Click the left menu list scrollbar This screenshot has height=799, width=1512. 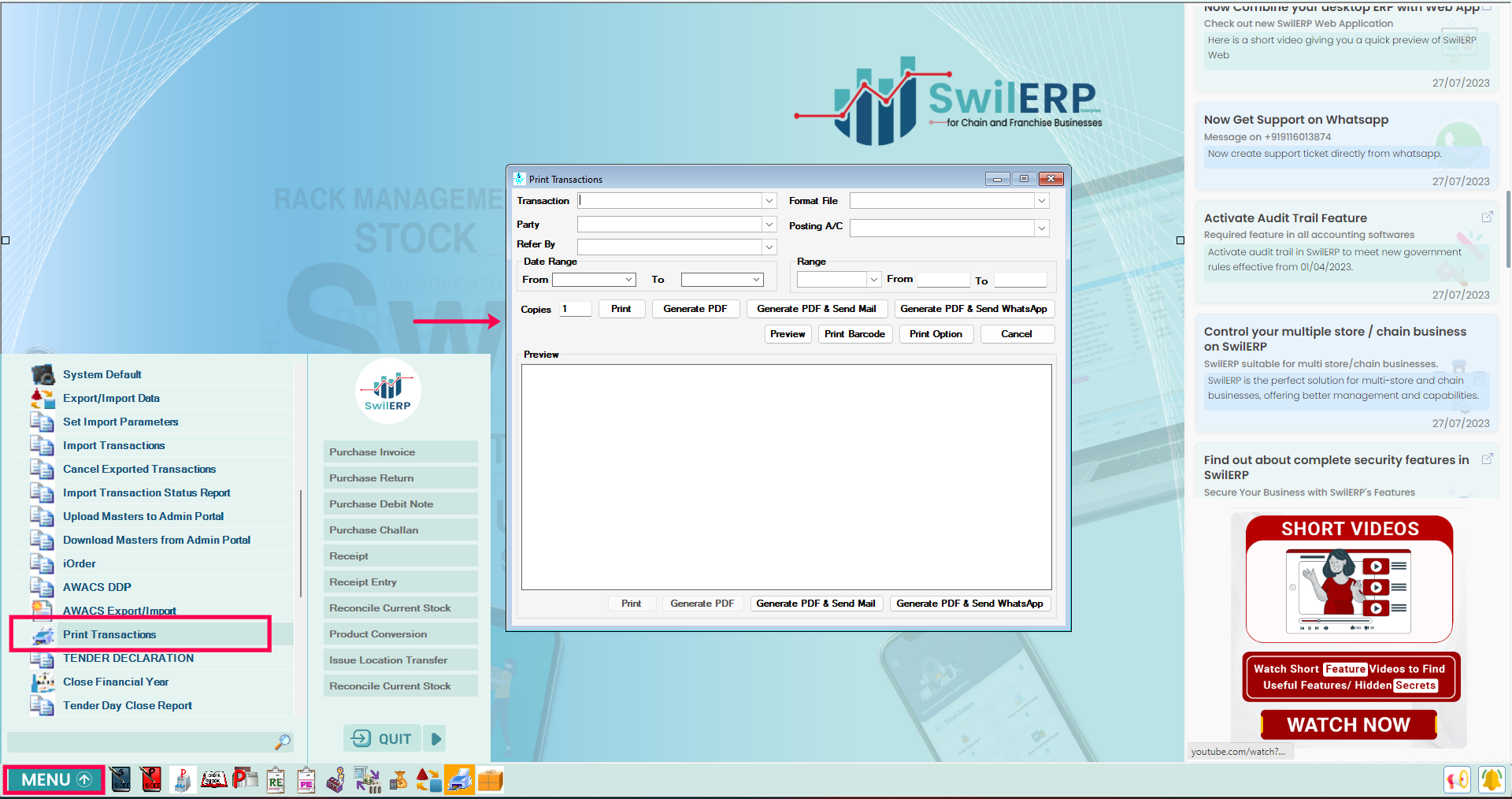click(x=301, y=544)
